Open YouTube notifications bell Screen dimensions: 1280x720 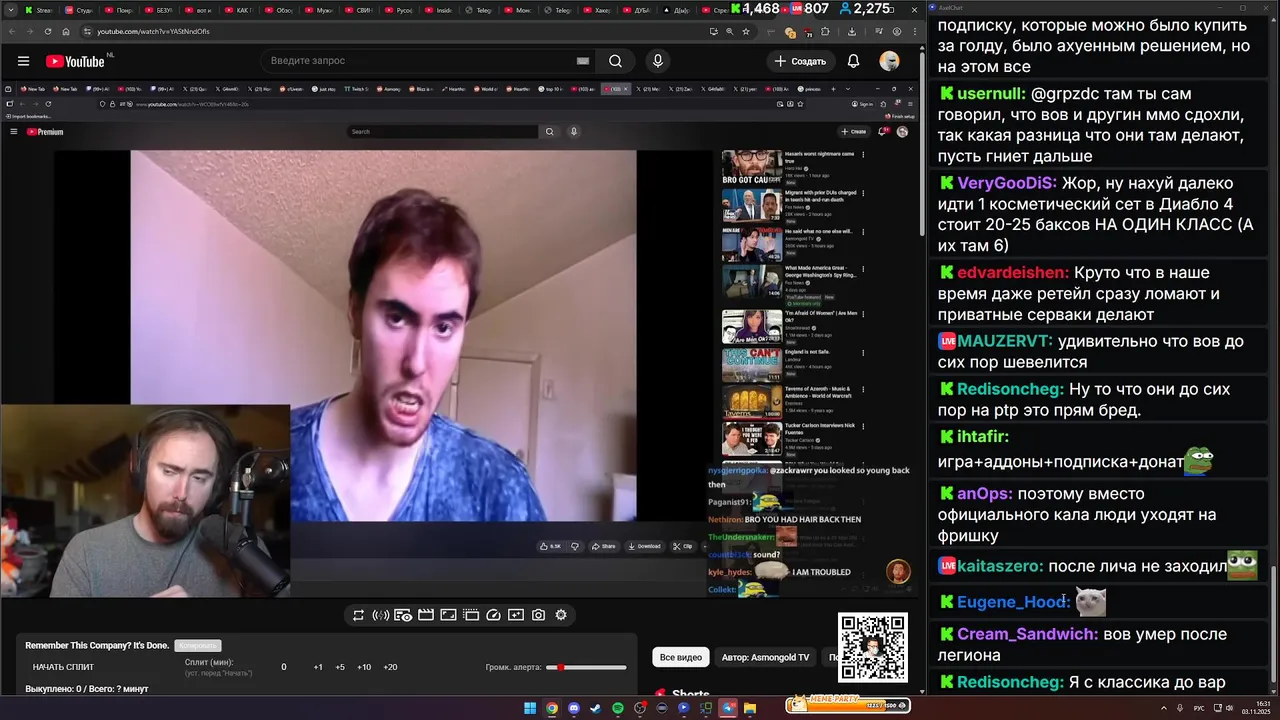coord(853,61)
